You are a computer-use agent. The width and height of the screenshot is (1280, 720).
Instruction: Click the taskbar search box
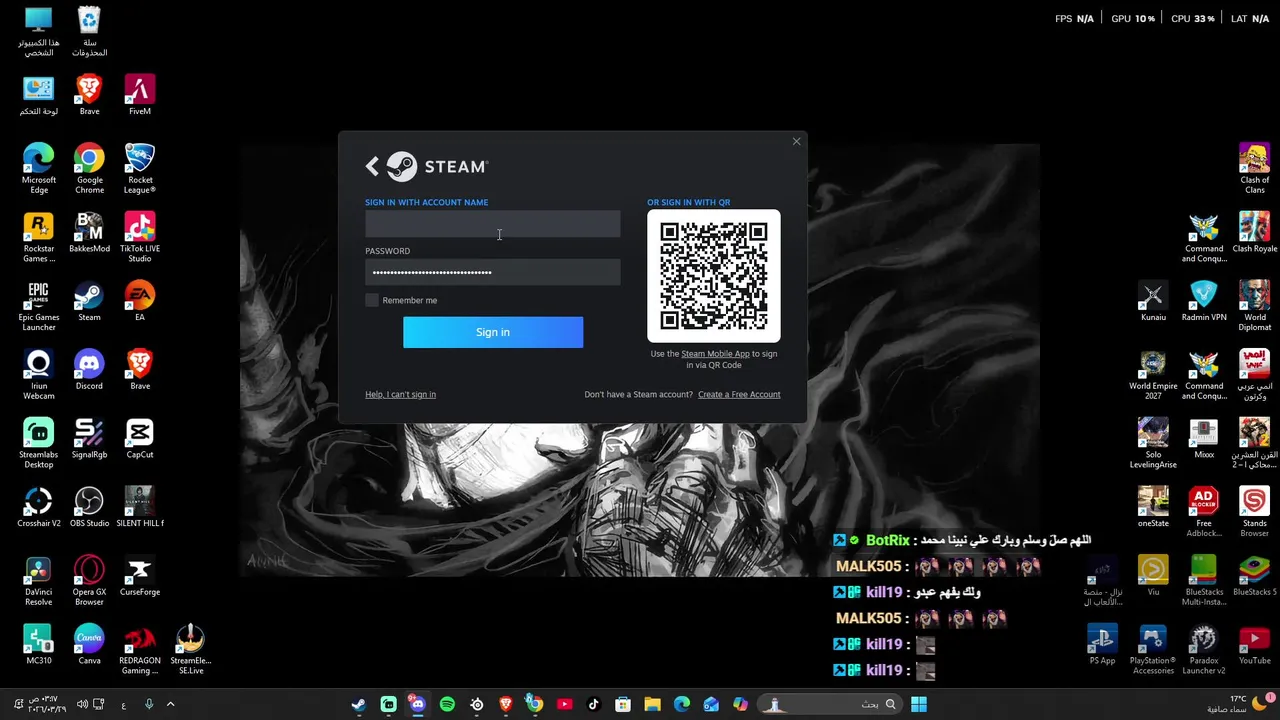830,704
